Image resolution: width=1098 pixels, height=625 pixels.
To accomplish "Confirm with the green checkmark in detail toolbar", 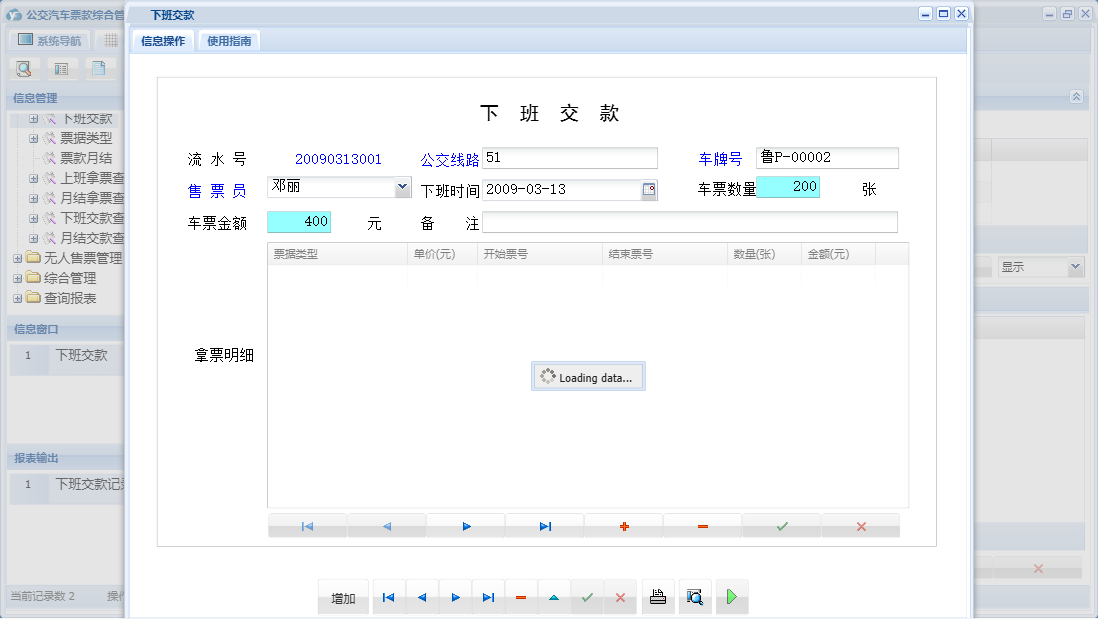I will coord(781,525).
